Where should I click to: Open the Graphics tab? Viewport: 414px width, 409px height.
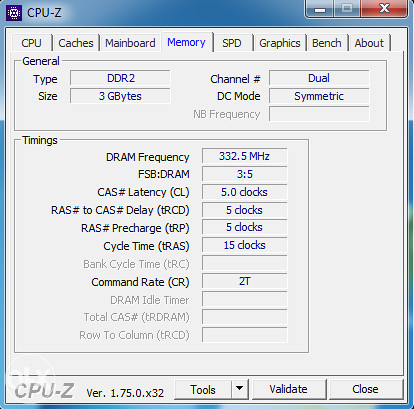pyautogui.click(x=280, y=43)
